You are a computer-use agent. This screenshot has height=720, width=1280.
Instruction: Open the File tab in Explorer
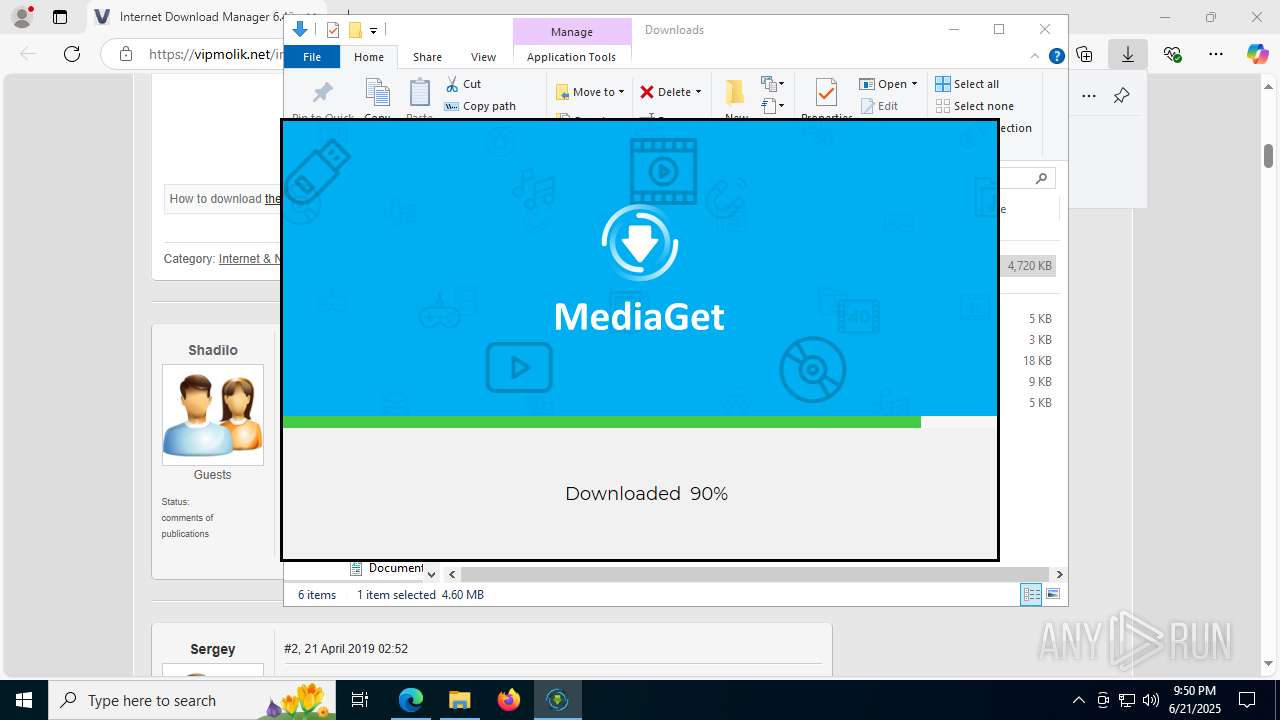tap(312, 57)
